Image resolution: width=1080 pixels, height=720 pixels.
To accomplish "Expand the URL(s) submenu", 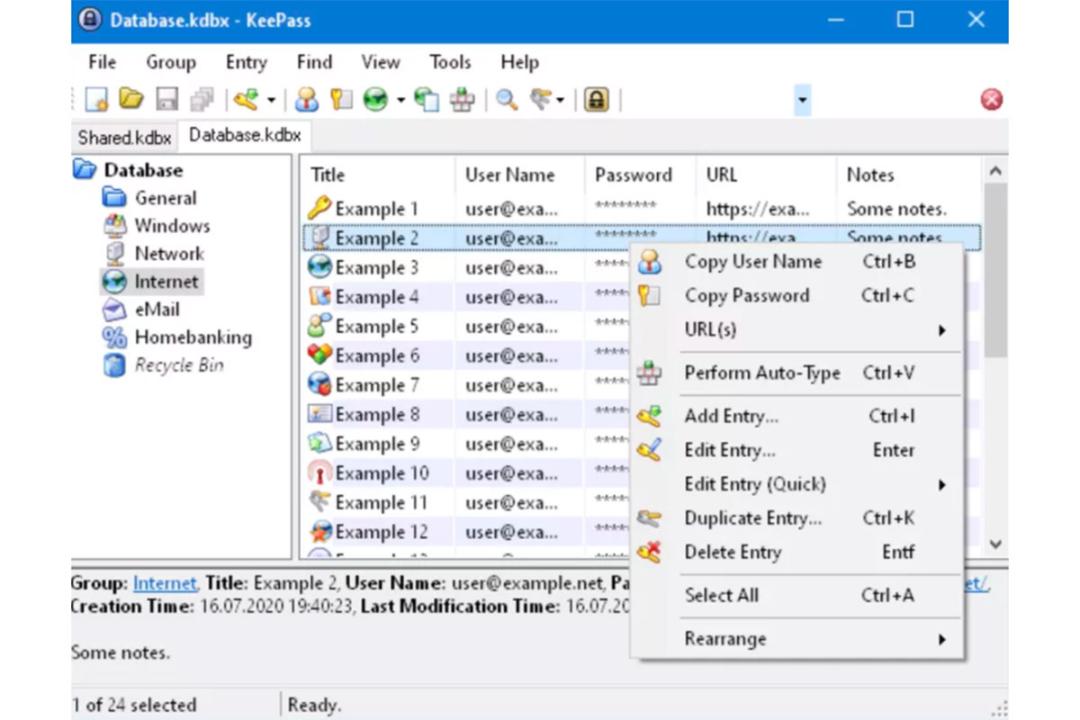I will 796,329.
